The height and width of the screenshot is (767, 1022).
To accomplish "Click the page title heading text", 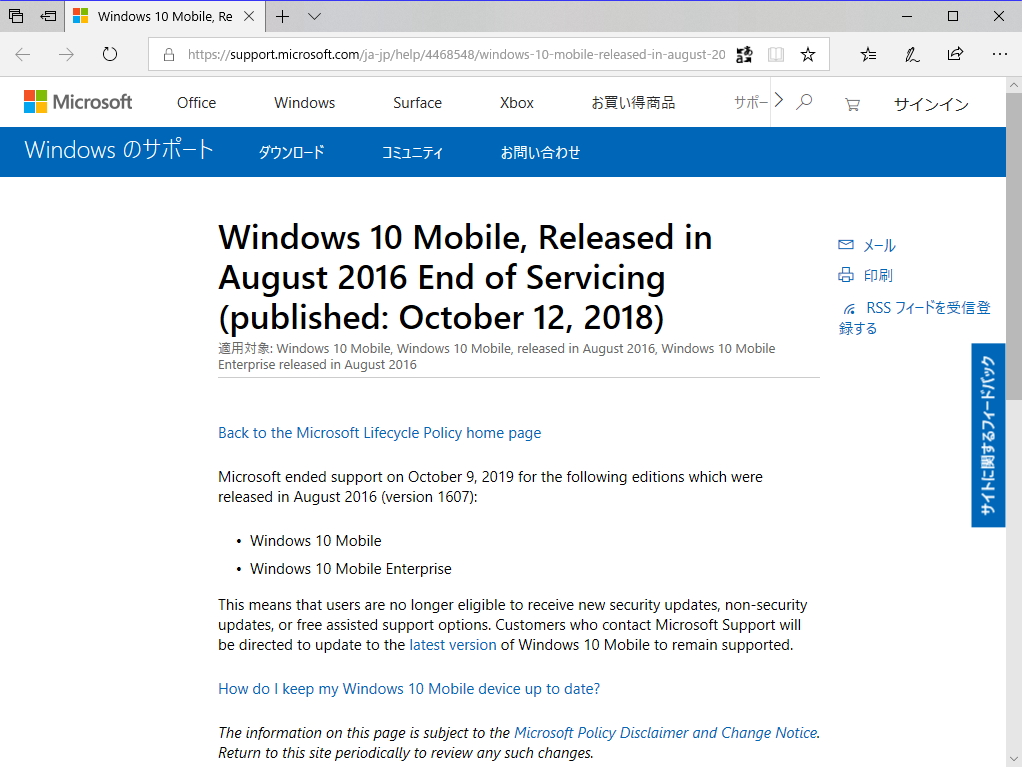I will coord(465,277).
